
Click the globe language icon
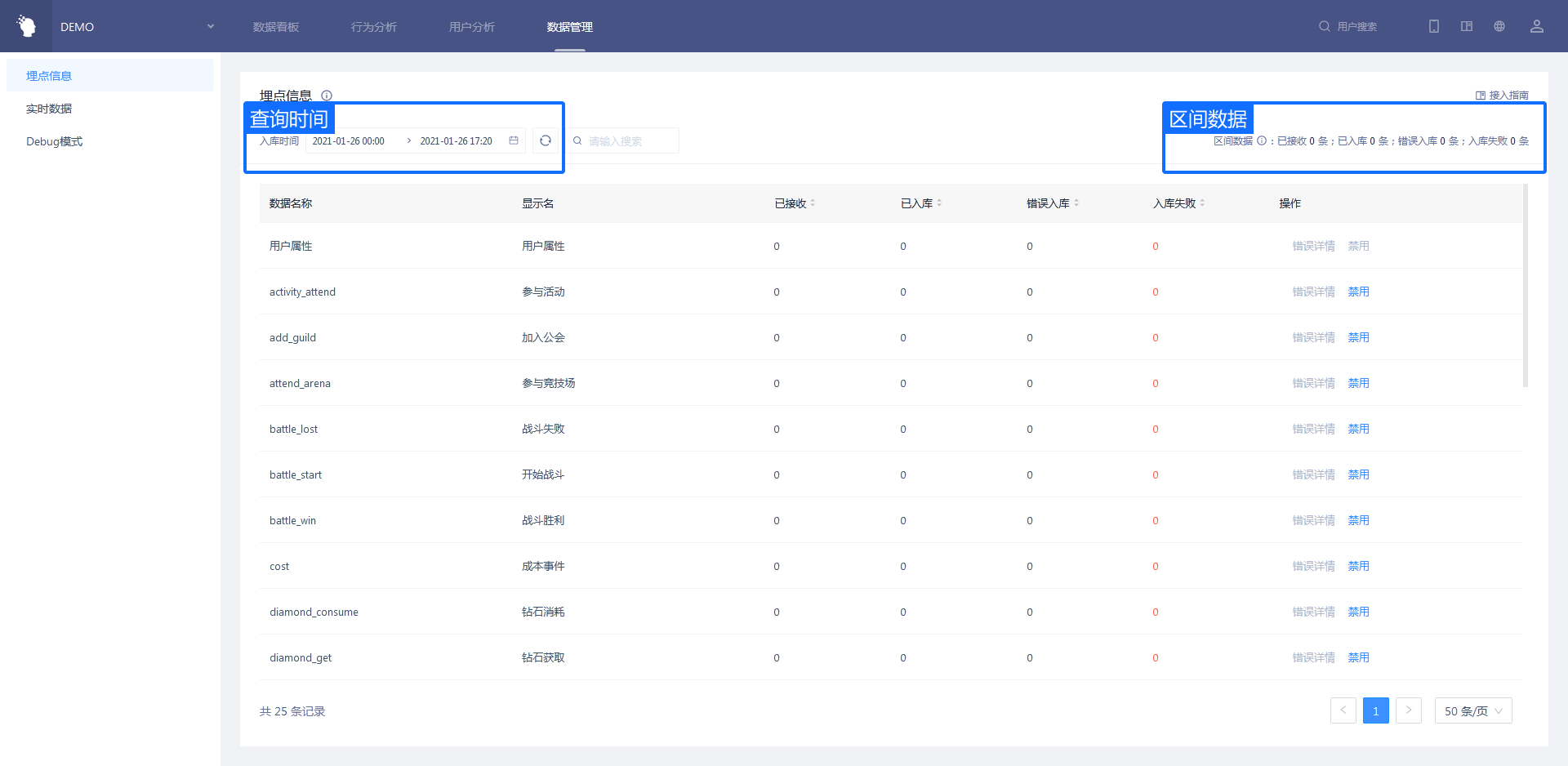click(1499, 26)
